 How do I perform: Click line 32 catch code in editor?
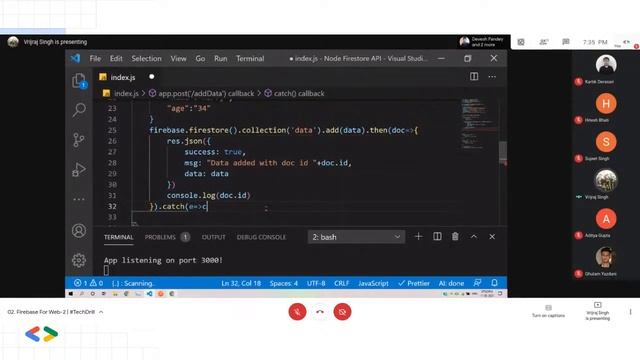pos(178,207)
